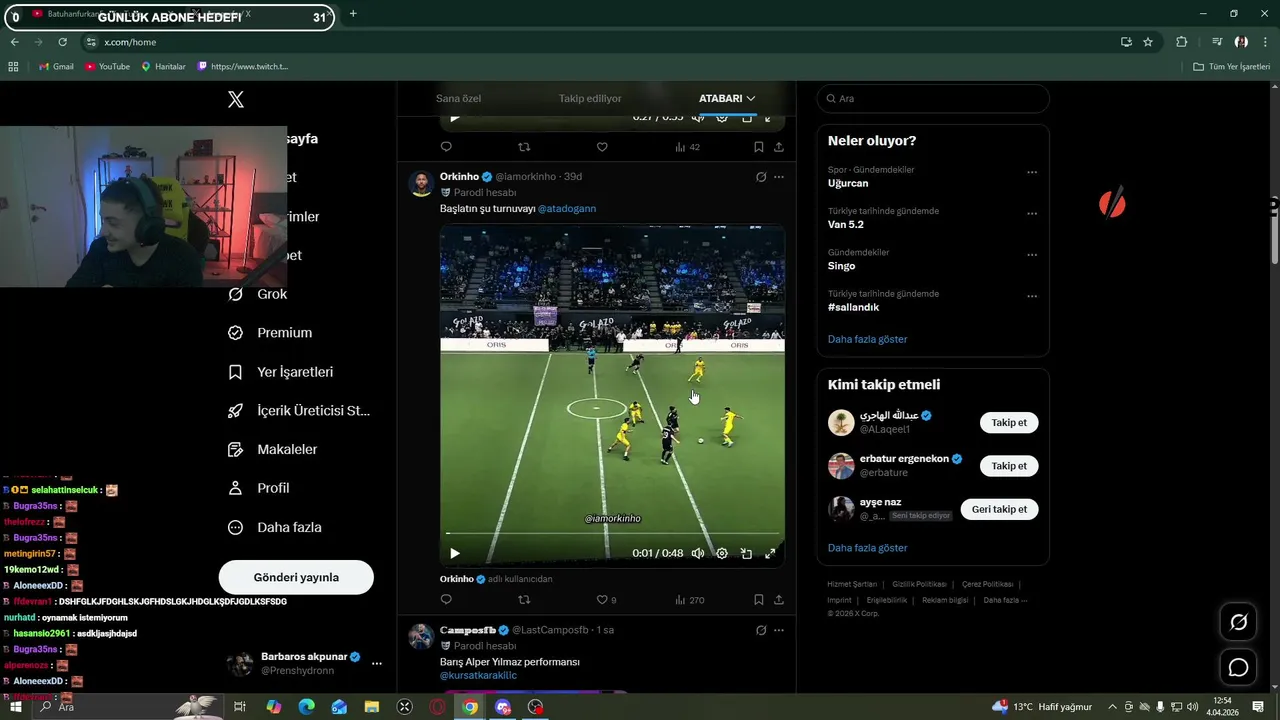Screen dimensions: 1280x720
Task: Open Grok explain icon on Orkinho post
Action: point(761,177)
